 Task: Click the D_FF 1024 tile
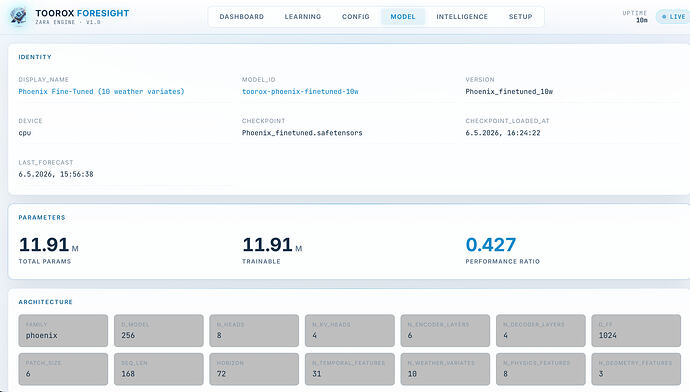click(x=636, y=330)
